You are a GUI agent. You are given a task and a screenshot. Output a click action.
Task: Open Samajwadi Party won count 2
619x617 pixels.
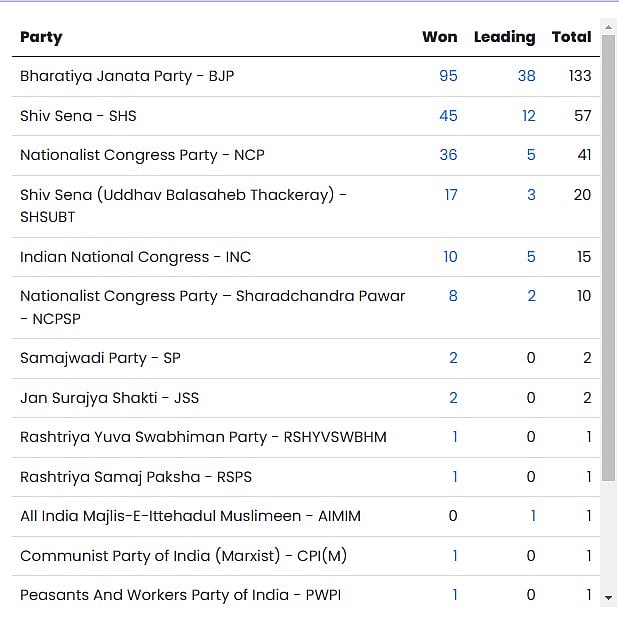click(453, 358)
